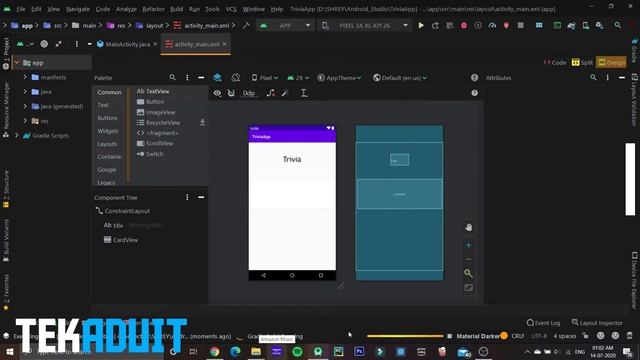Minimize the Palette panel
Image resolution: width=640 pixels, height=360 pixels.
[201, 77]
